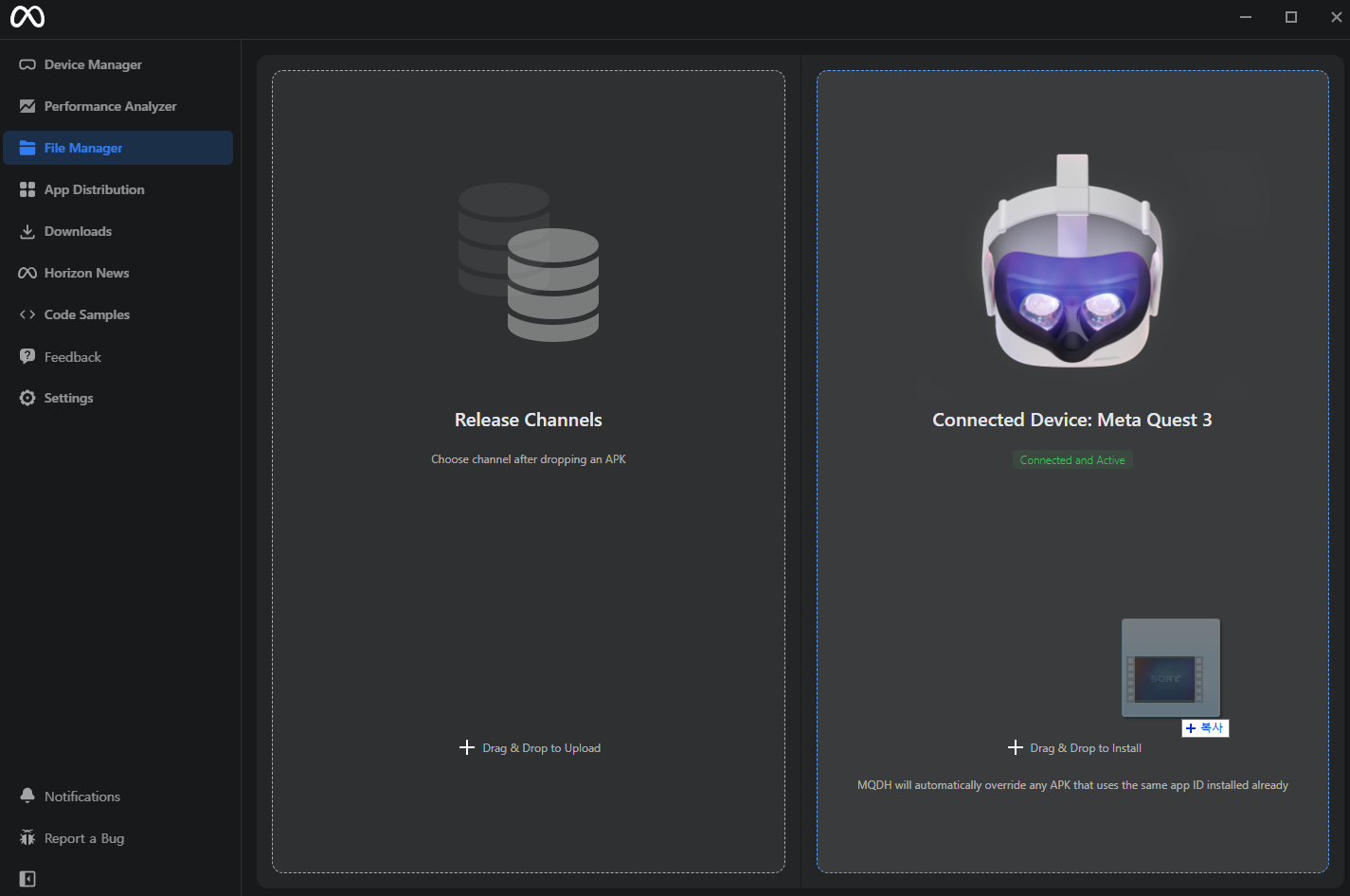
Task: Click the Horizon News Meta icon
Action: point(27,273)
